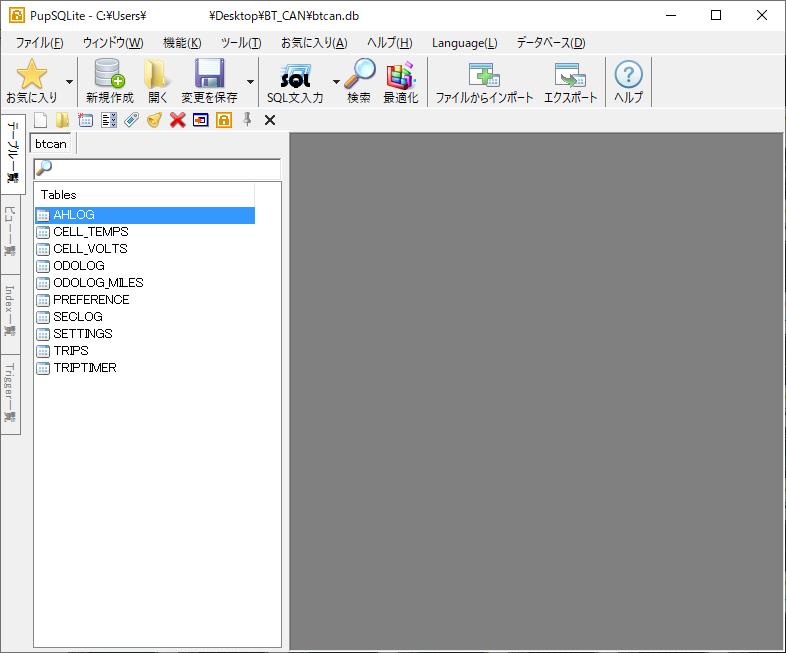Open the Language(L) menu
This screenshot has height=653, width=786.
click(464, 43)
